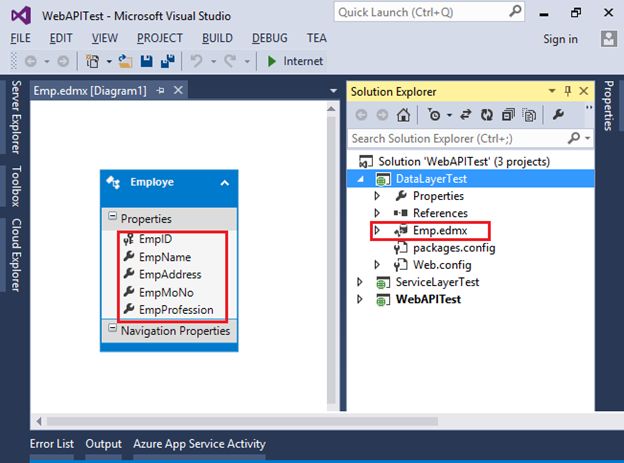The image size is (624, 463).
Task: Save the current file with Save icon
Action: click(x=146, y=61)
